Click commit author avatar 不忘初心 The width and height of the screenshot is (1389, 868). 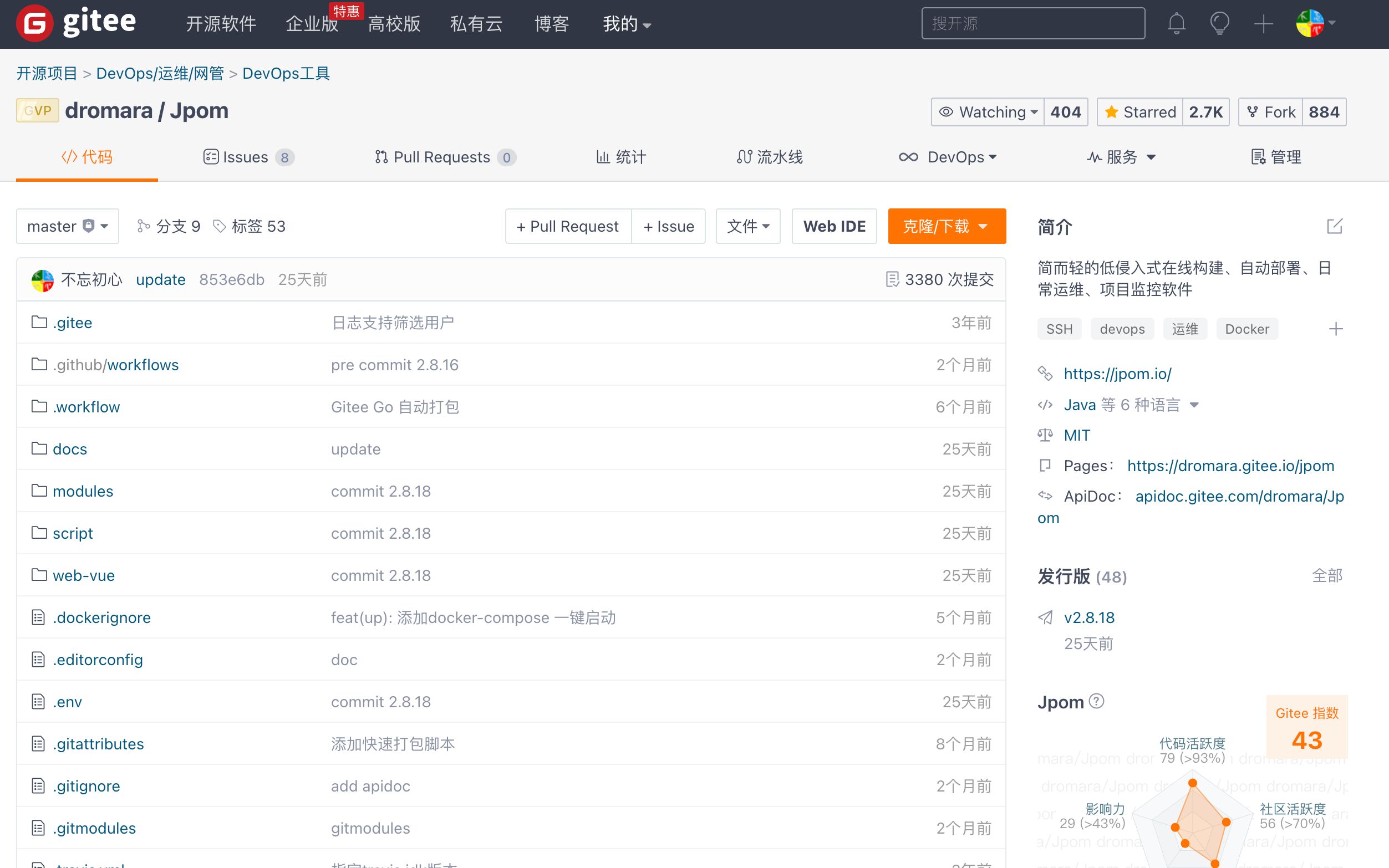coord(43,280)
